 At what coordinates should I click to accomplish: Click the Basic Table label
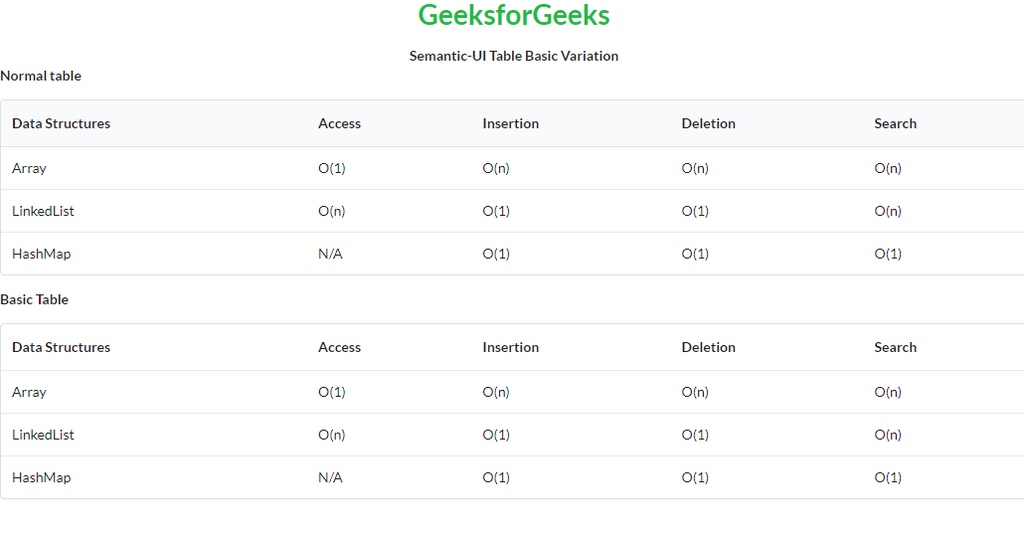click(34, 300)
